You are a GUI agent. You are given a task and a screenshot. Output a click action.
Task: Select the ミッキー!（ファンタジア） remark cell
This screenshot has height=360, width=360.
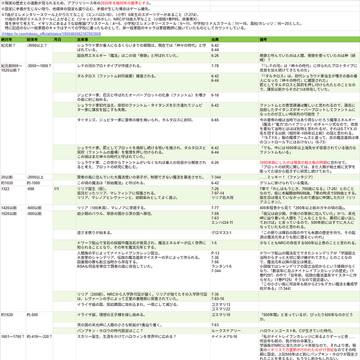pos(309,177)
